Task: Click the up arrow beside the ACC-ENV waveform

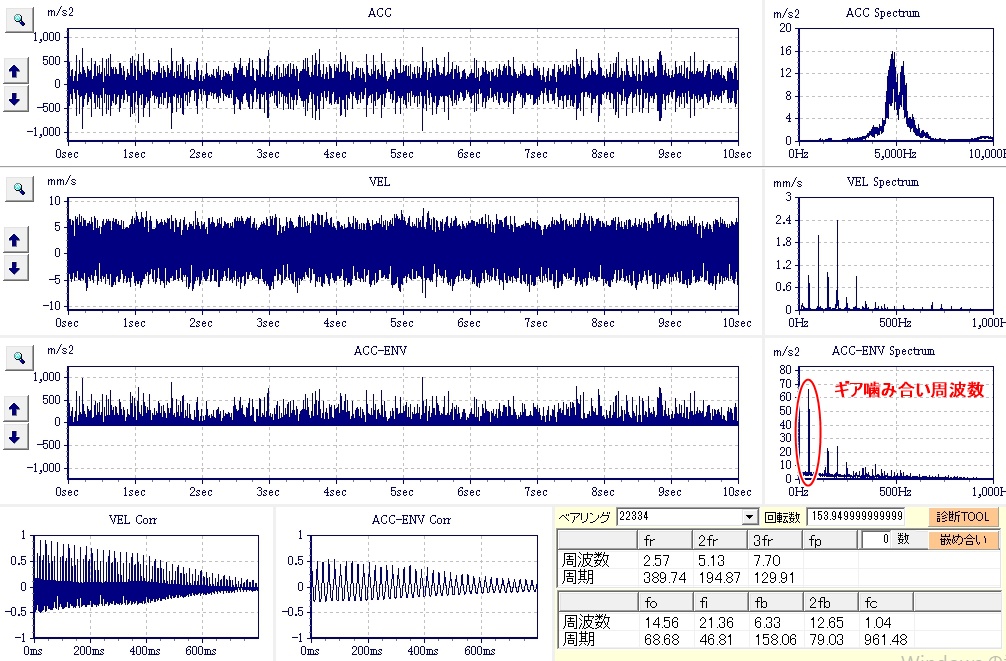Action: (15, 409)
